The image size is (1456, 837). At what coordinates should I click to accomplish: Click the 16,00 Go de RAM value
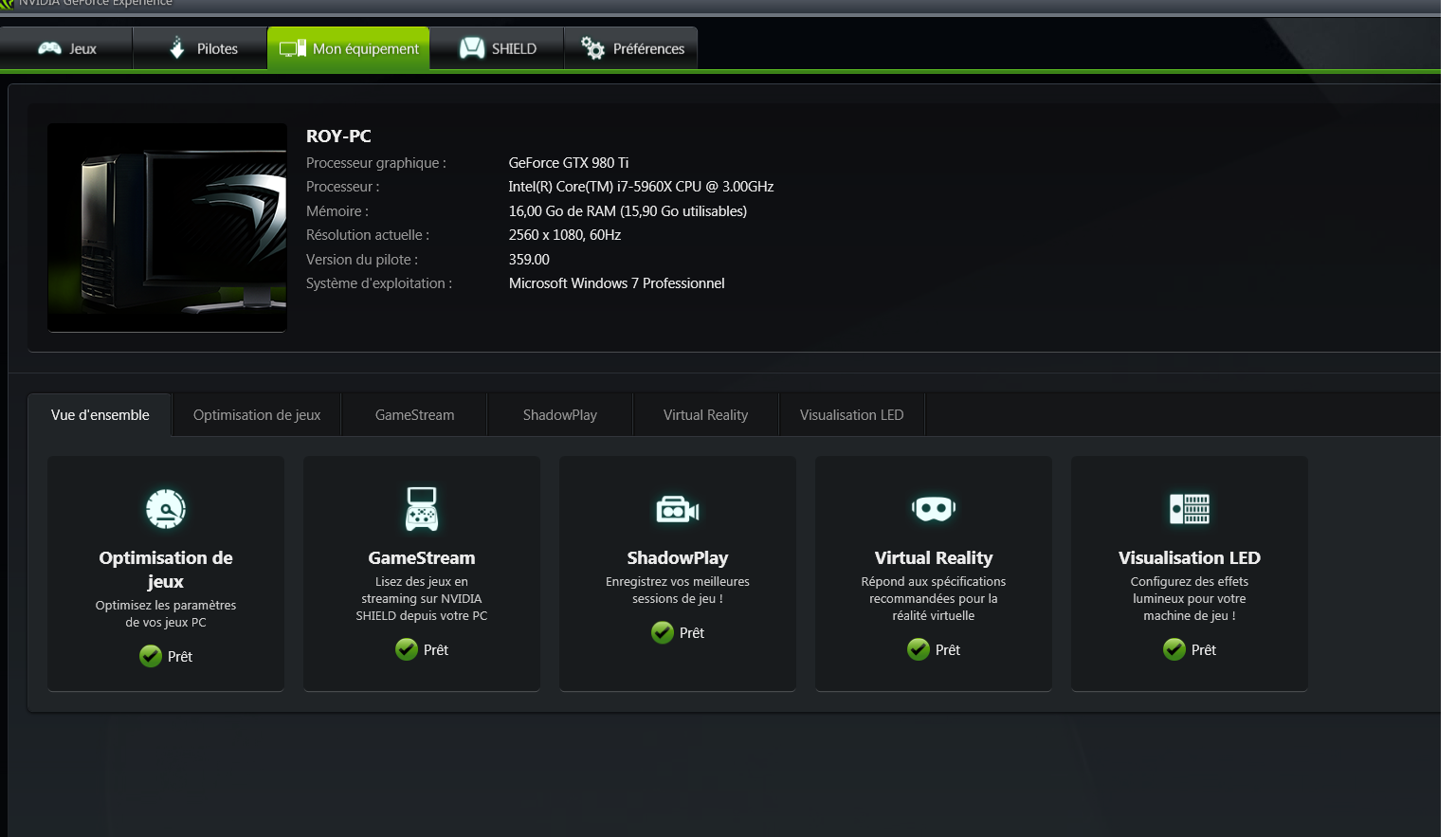click(628, 211)
